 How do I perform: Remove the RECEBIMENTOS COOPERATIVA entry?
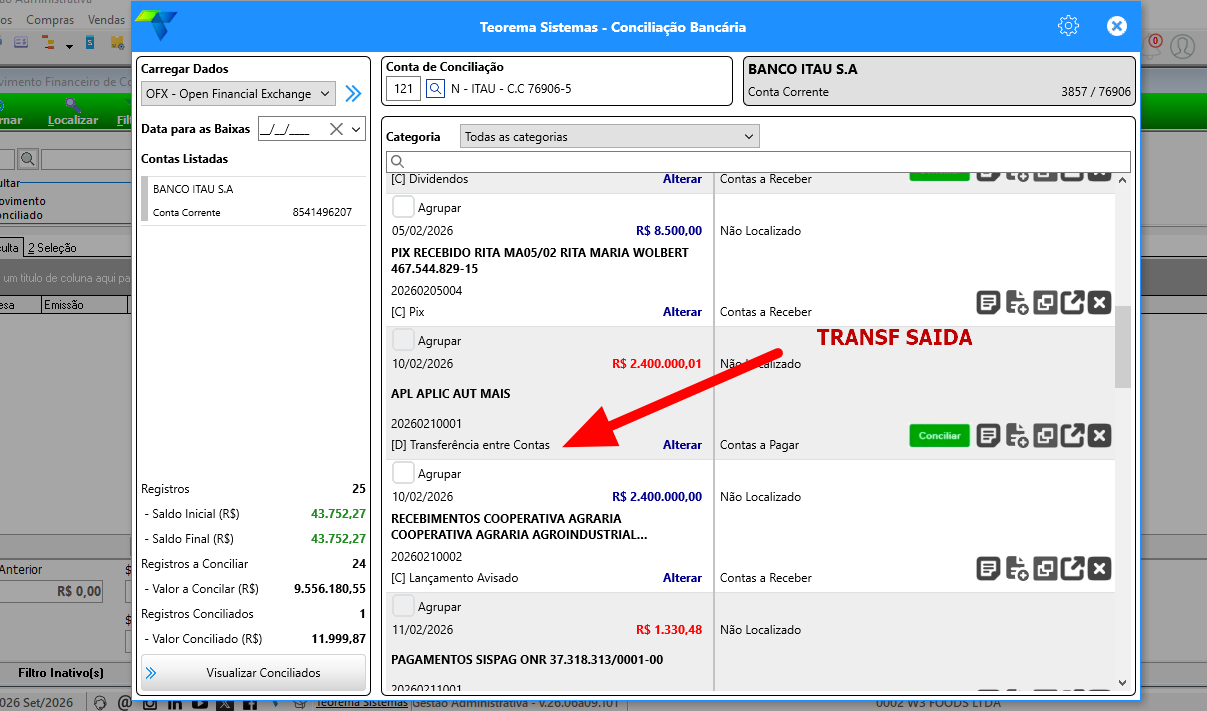[1100, 569]
